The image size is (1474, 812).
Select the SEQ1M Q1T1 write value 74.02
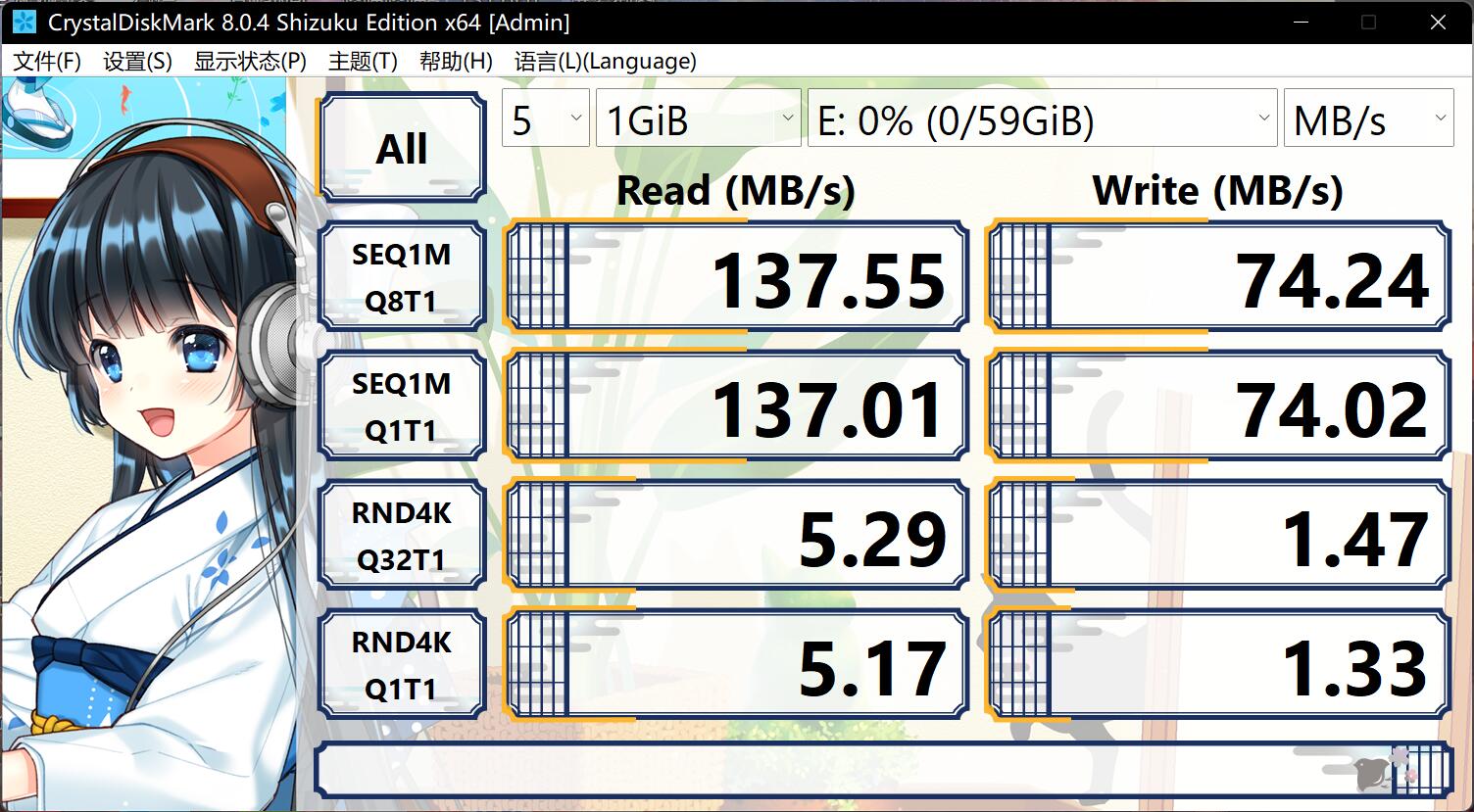1218,406
